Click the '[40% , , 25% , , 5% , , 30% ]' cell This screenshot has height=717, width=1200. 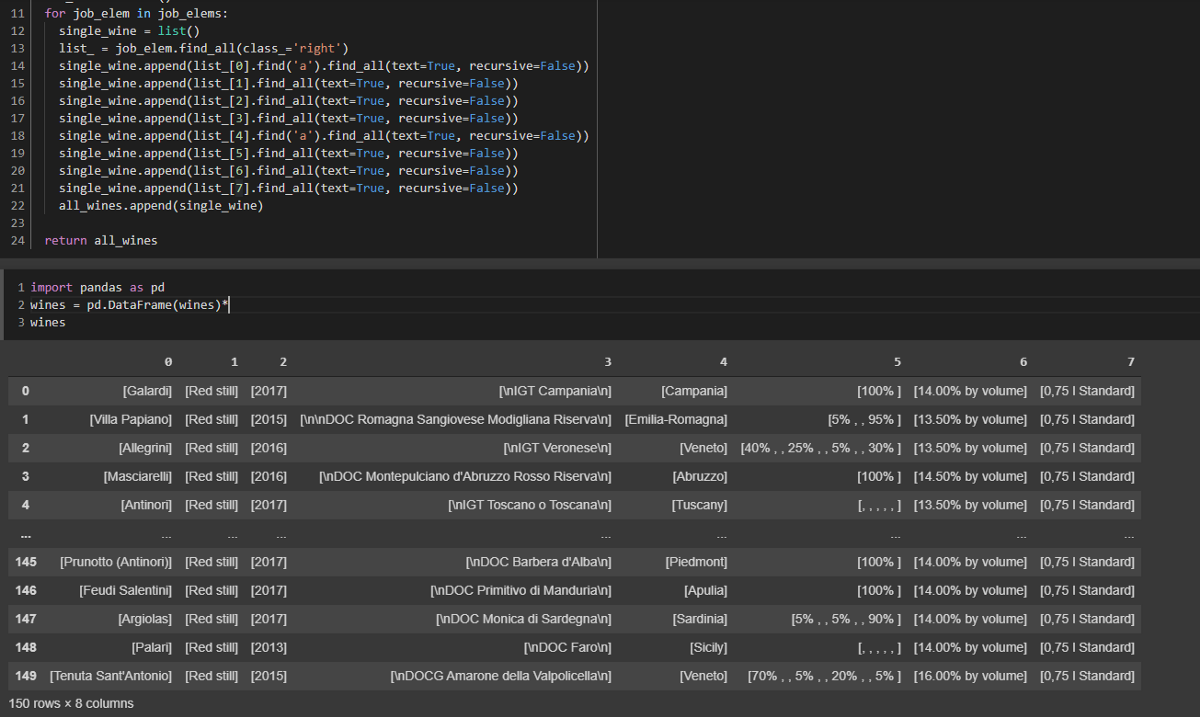click(x=821, y=448)
